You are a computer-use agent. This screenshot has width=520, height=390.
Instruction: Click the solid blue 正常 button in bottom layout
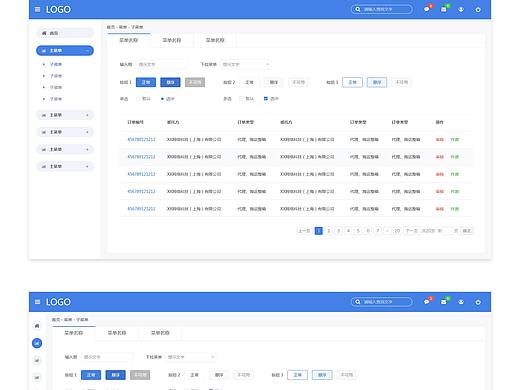point(91,375)
